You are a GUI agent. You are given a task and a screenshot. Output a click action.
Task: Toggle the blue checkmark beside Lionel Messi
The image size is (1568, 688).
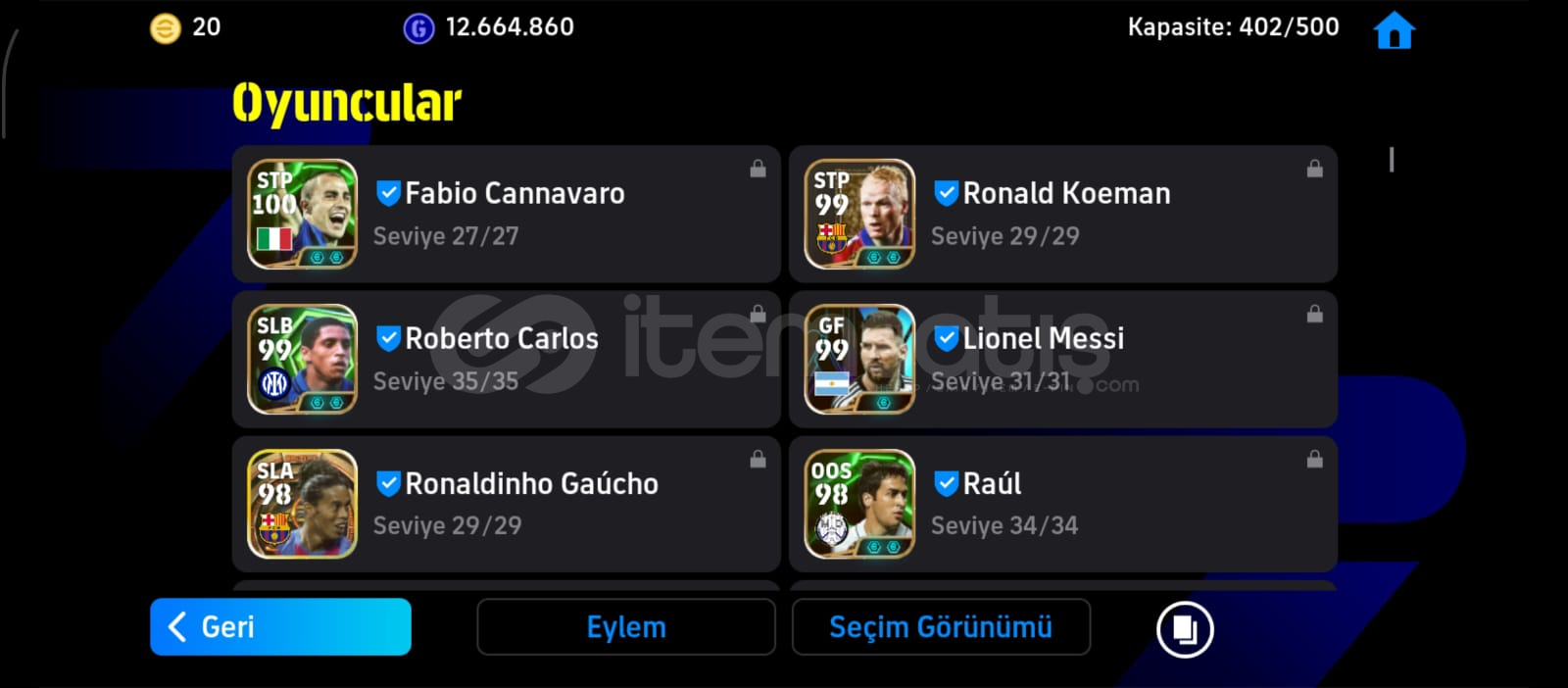[x=946, y=338]
